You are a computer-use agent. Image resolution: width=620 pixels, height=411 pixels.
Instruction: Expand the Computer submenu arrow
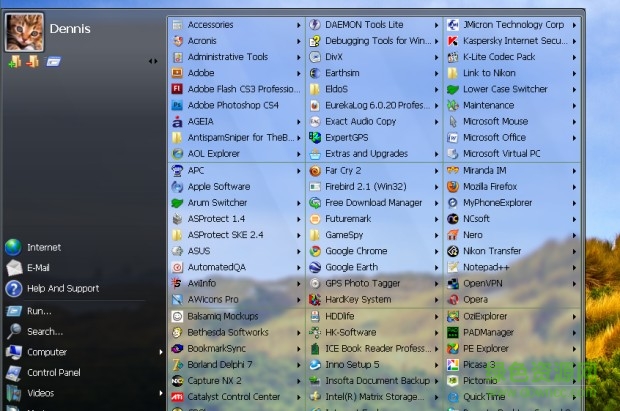(160, 352)
